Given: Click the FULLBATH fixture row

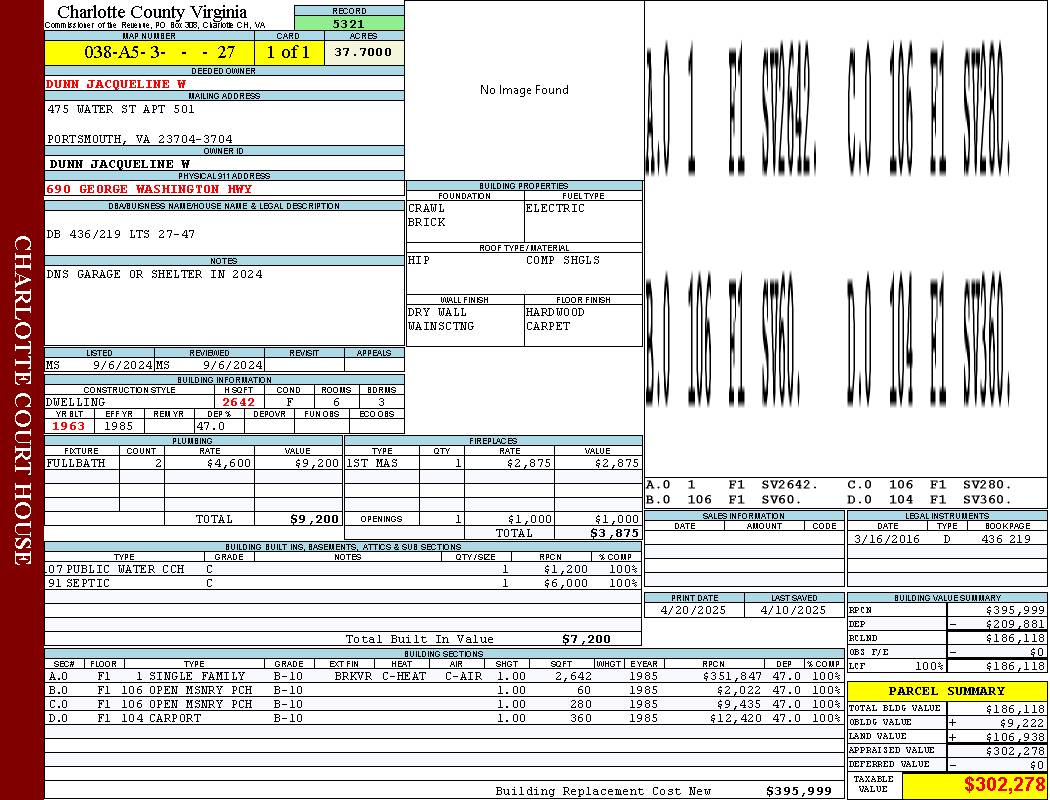Looking at the screenshot, I should click(x=194, y=463).
